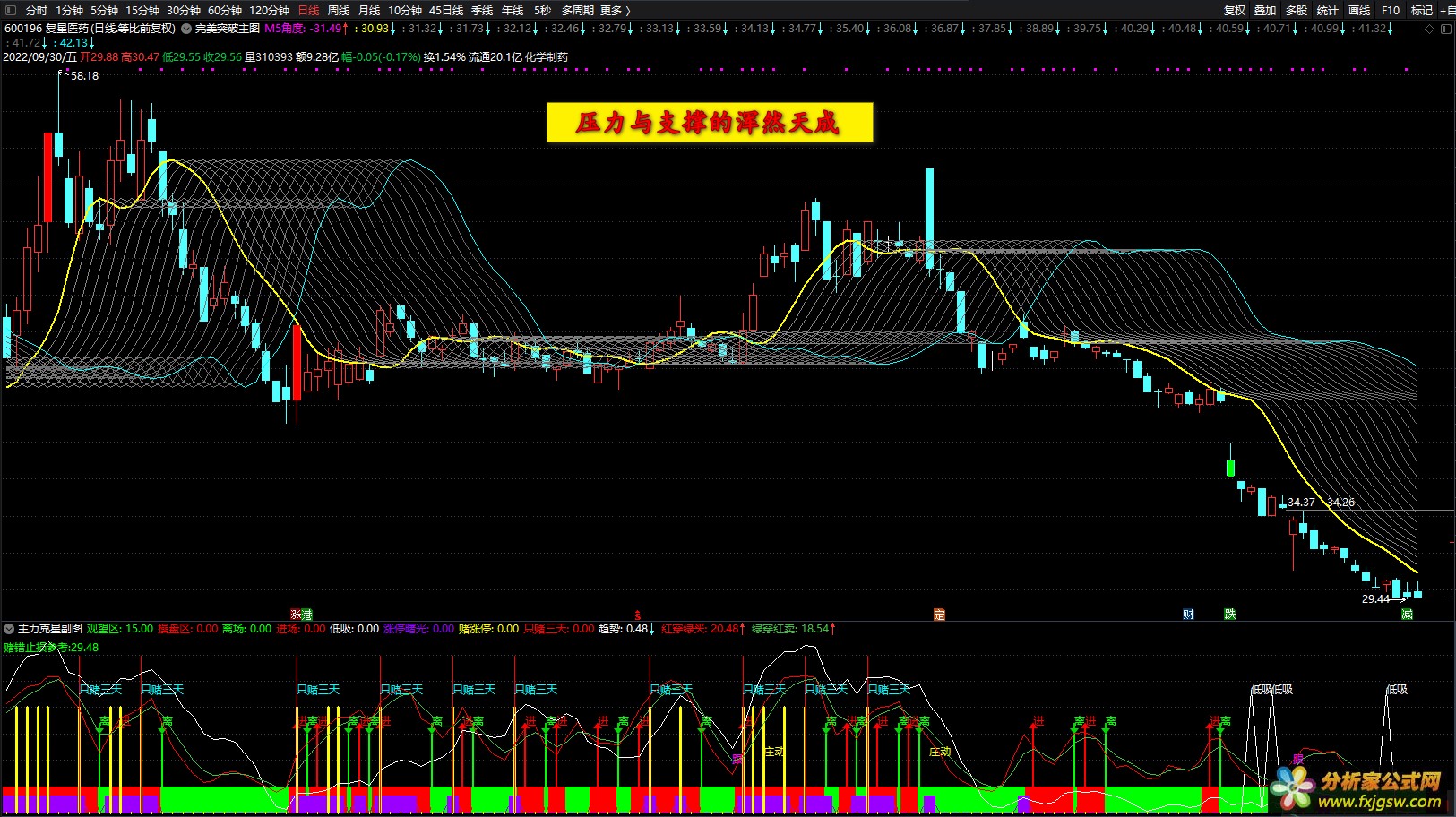Click the 压力与支撑的浑然天成 yellow banner
Image resolution: width=1456 pixels, height=817 pixels.
pyautogui.click(x=710, y=122)
